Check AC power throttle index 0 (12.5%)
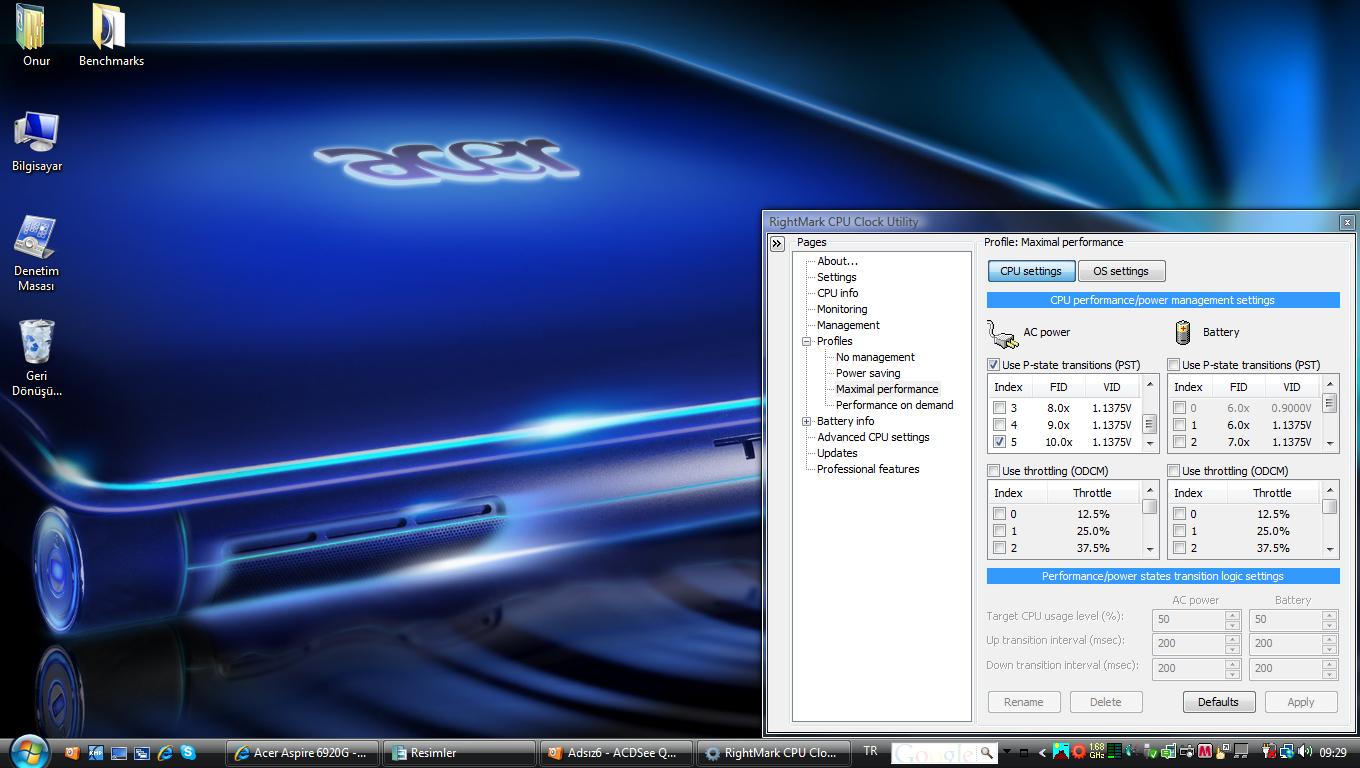The width and height of the screenshot is (1360, 768). (x=999, y=514)
